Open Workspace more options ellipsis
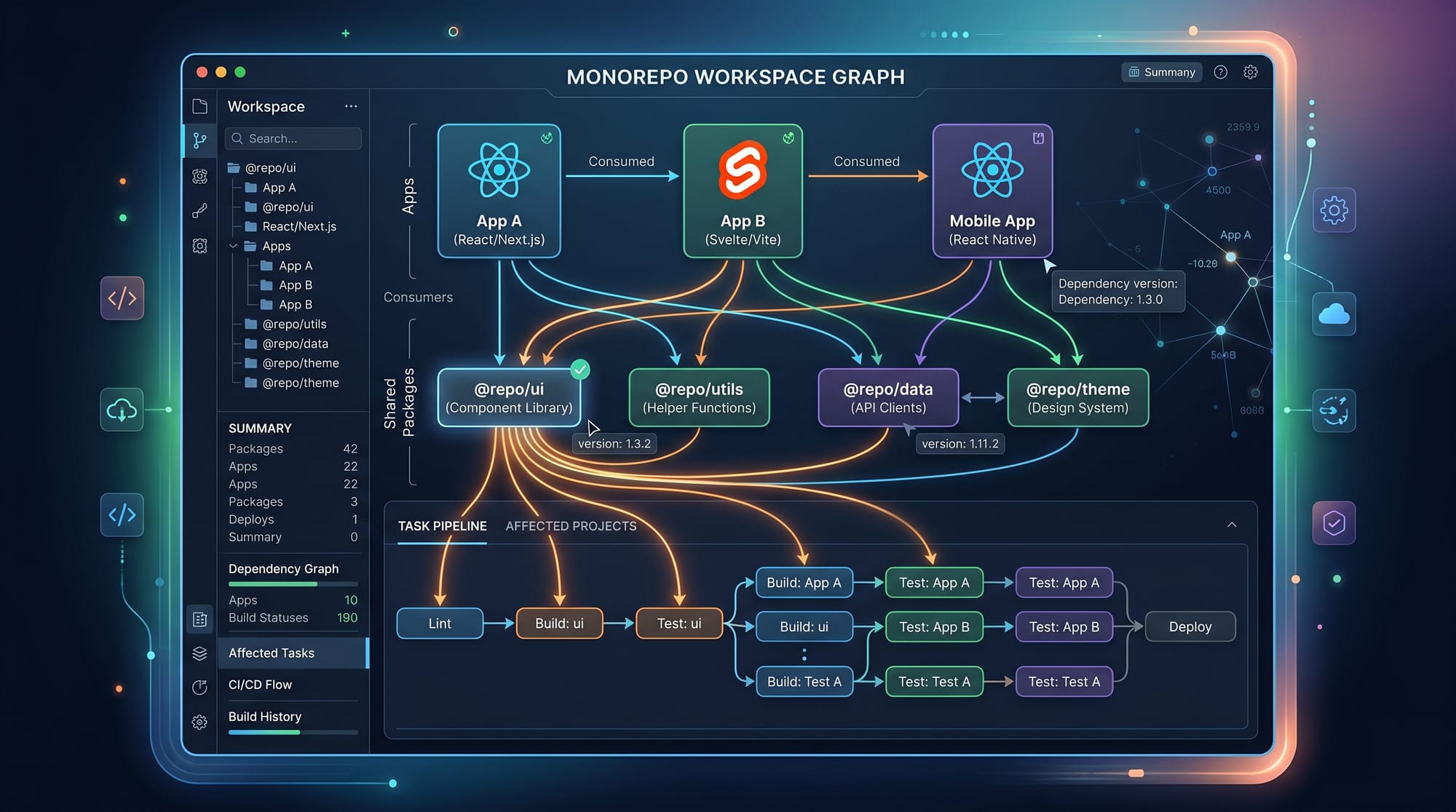The image size is (1456, 812). click(351, 106)
